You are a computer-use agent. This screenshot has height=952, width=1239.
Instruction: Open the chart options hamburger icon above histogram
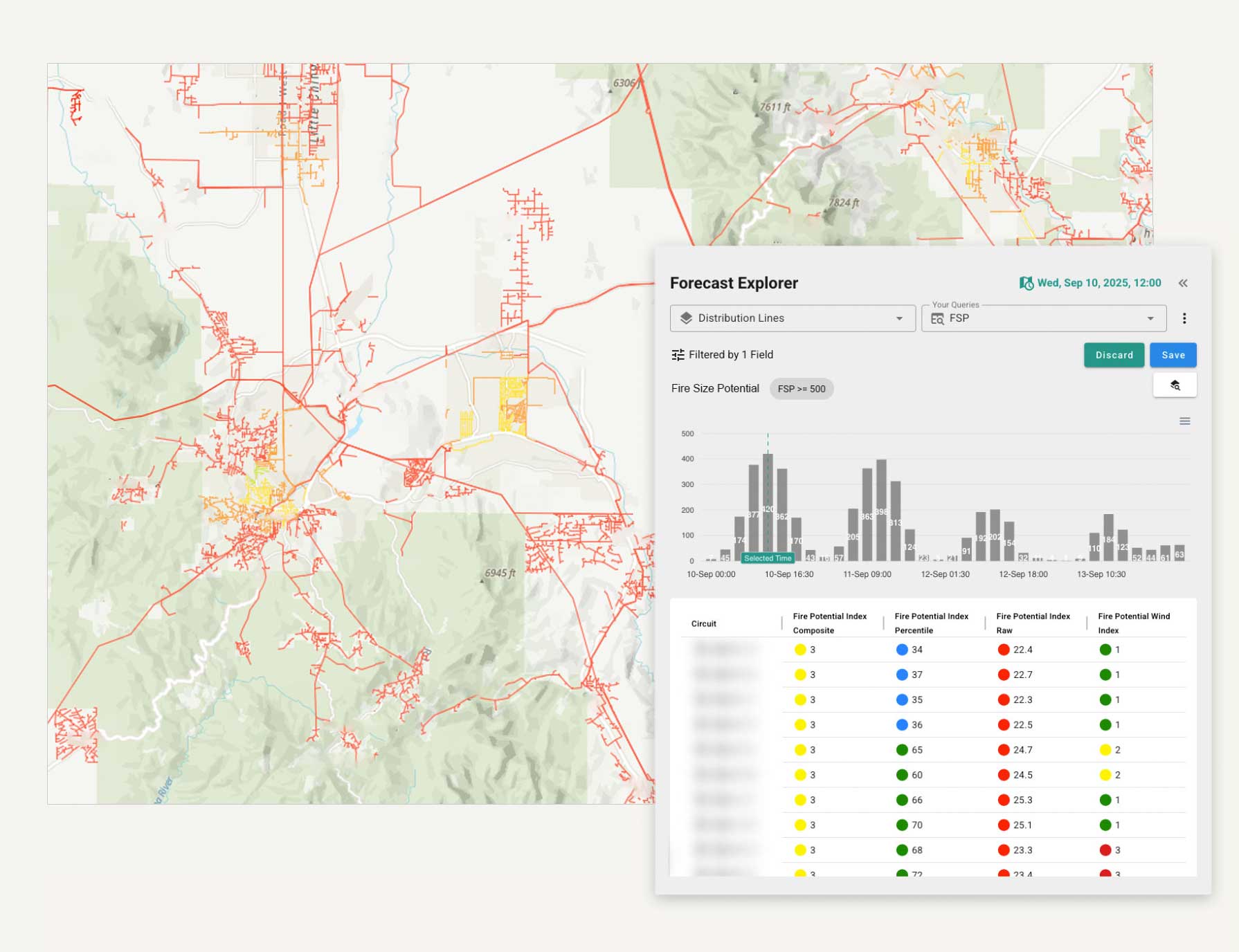click(x=1185, y=421)
